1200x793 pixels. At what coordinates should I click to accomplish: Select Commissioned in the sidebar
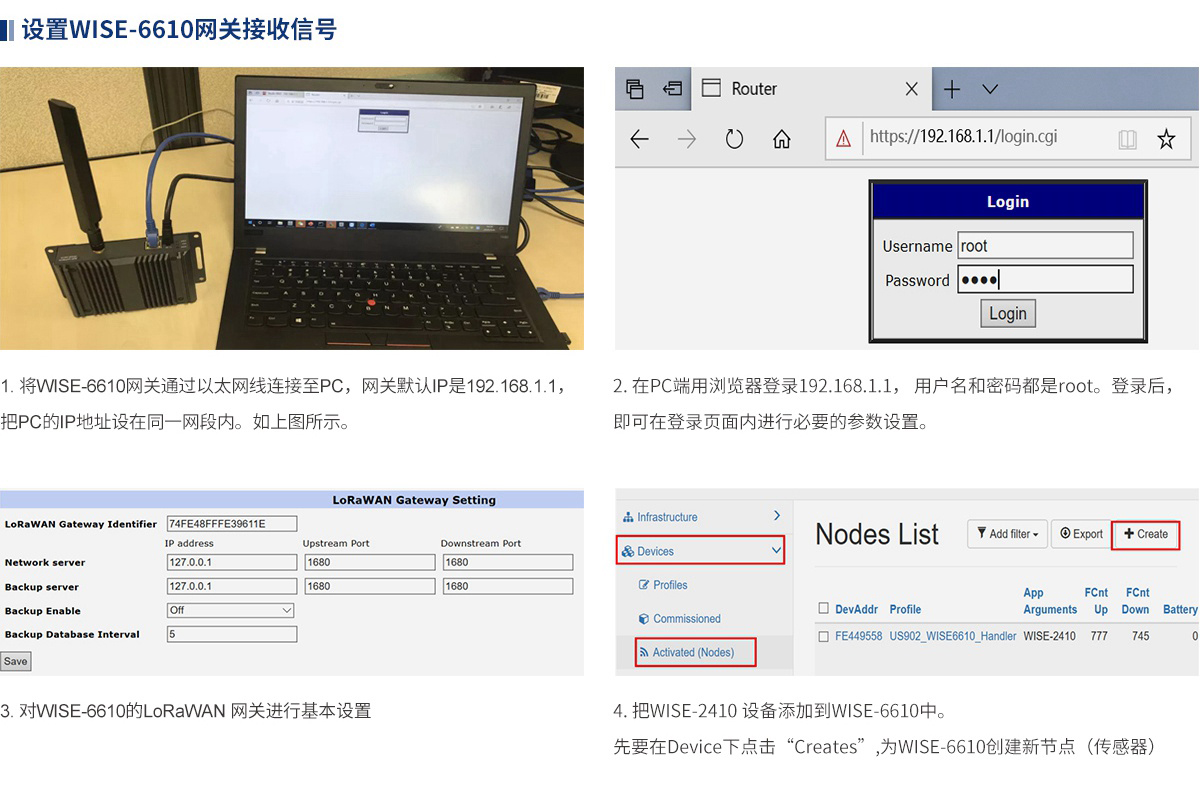tap(687, 619)
